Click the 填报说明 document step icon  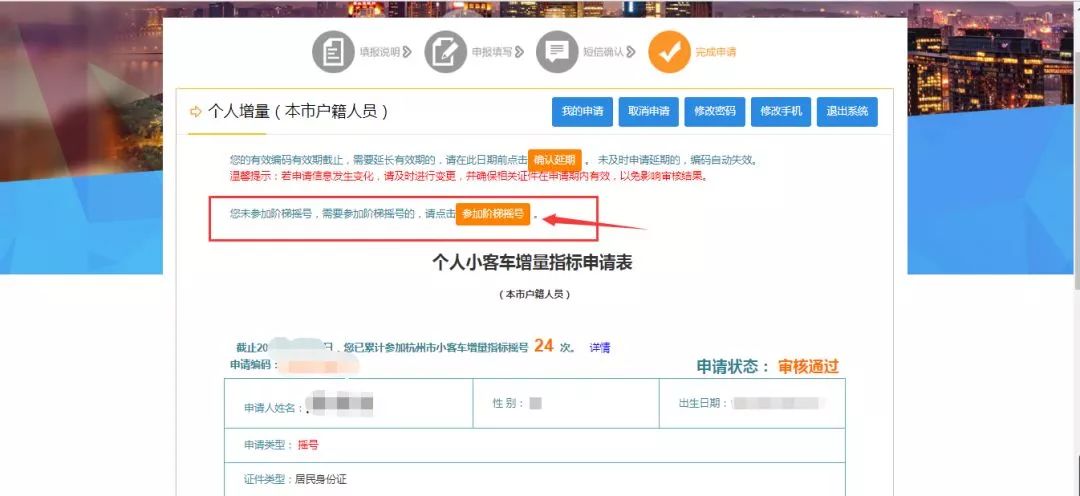pos(333,52)
